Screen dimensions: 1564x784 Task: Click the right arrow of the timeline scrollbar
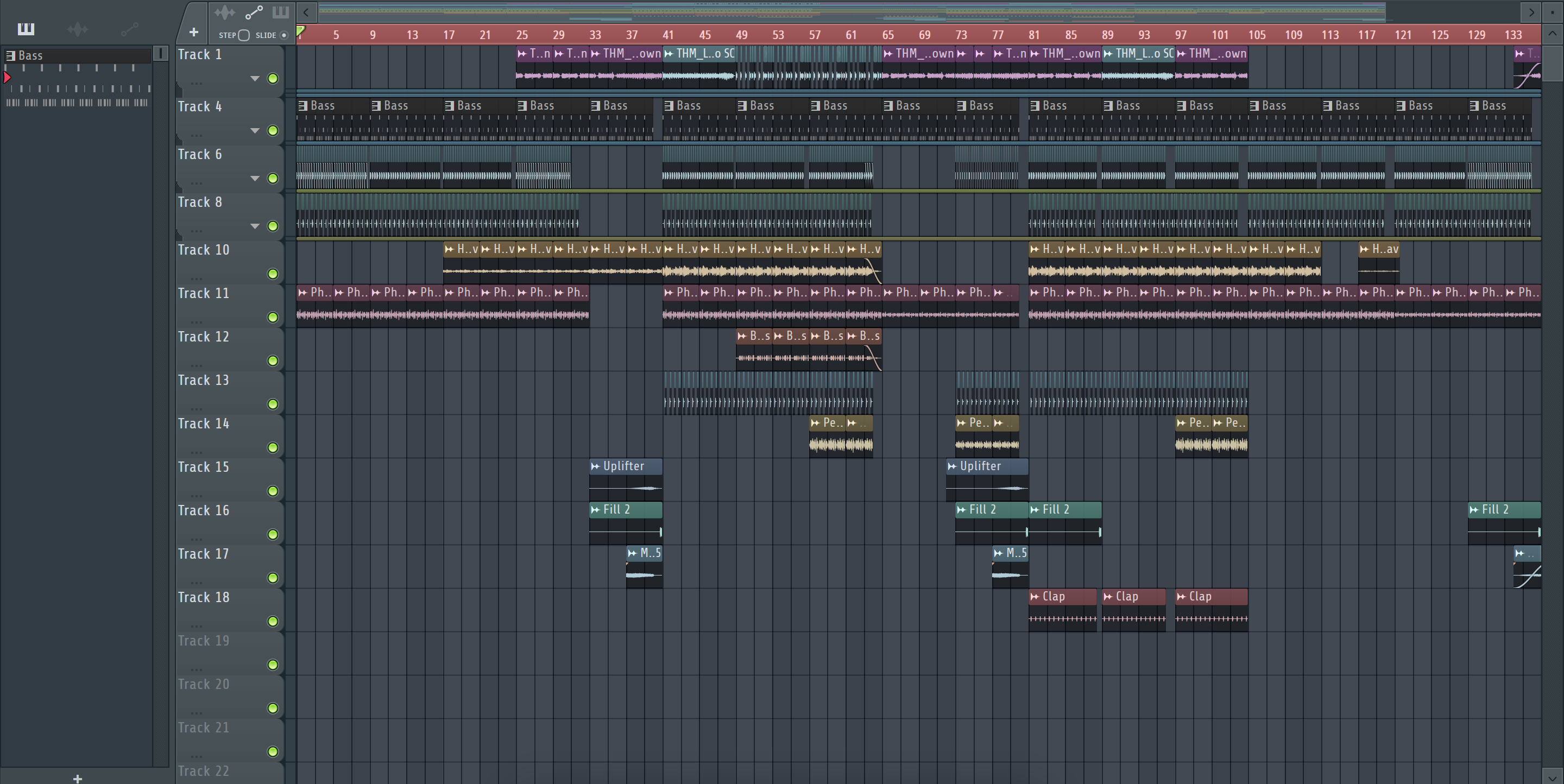(1531, 12)
